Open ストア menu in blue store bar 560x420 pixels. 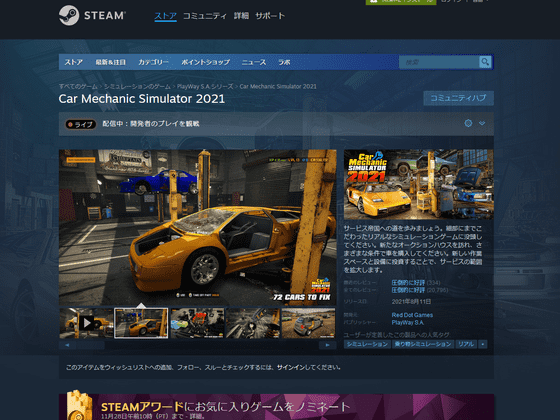(x=74, y=62)
